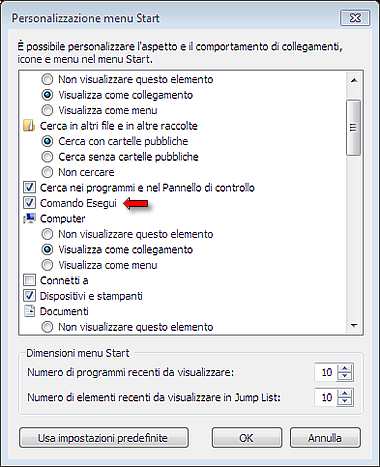Click the scrollbar up arrow in the list

pyautogui.click(x=354, y=80)
